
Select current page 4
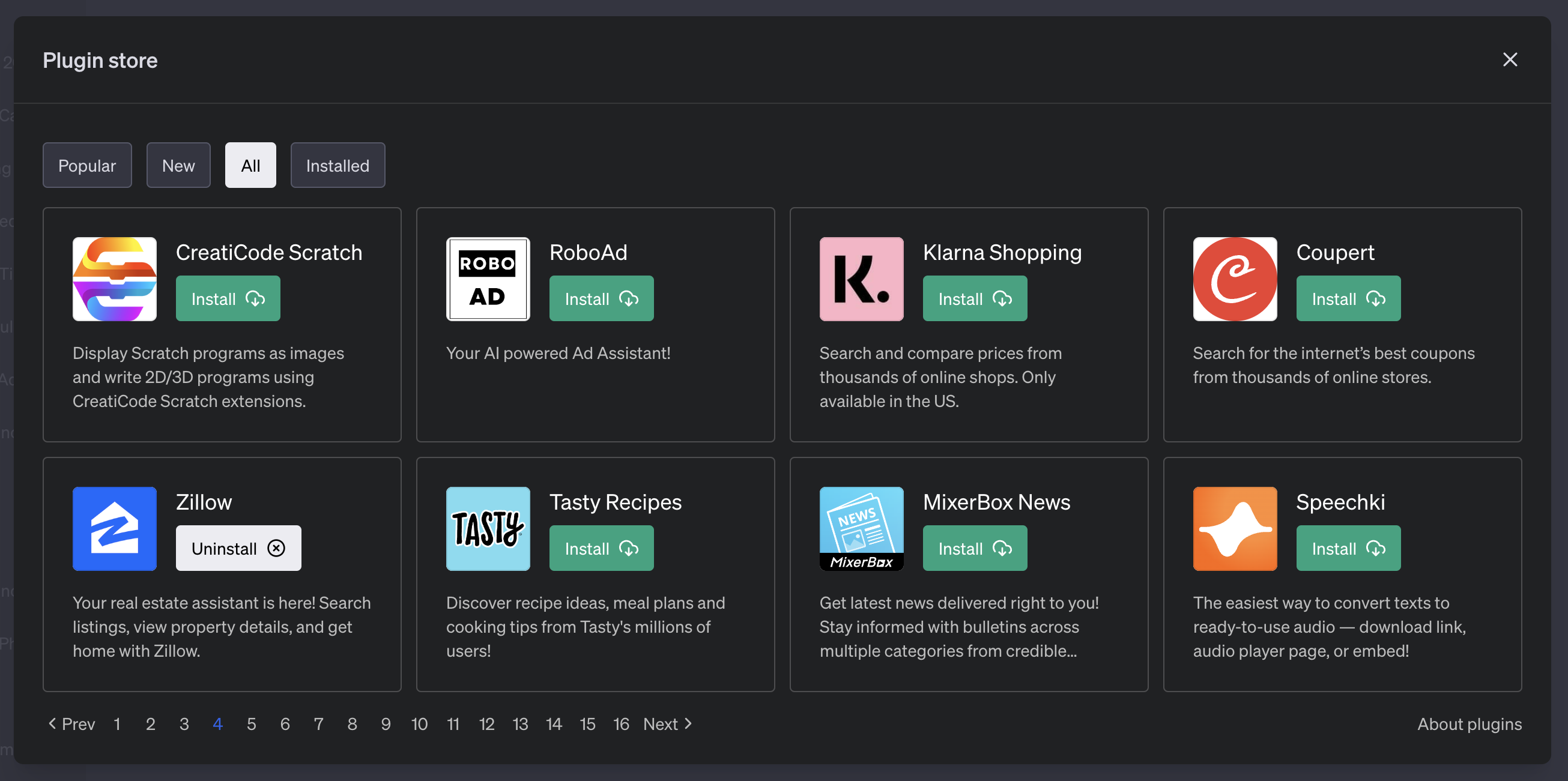217,724
